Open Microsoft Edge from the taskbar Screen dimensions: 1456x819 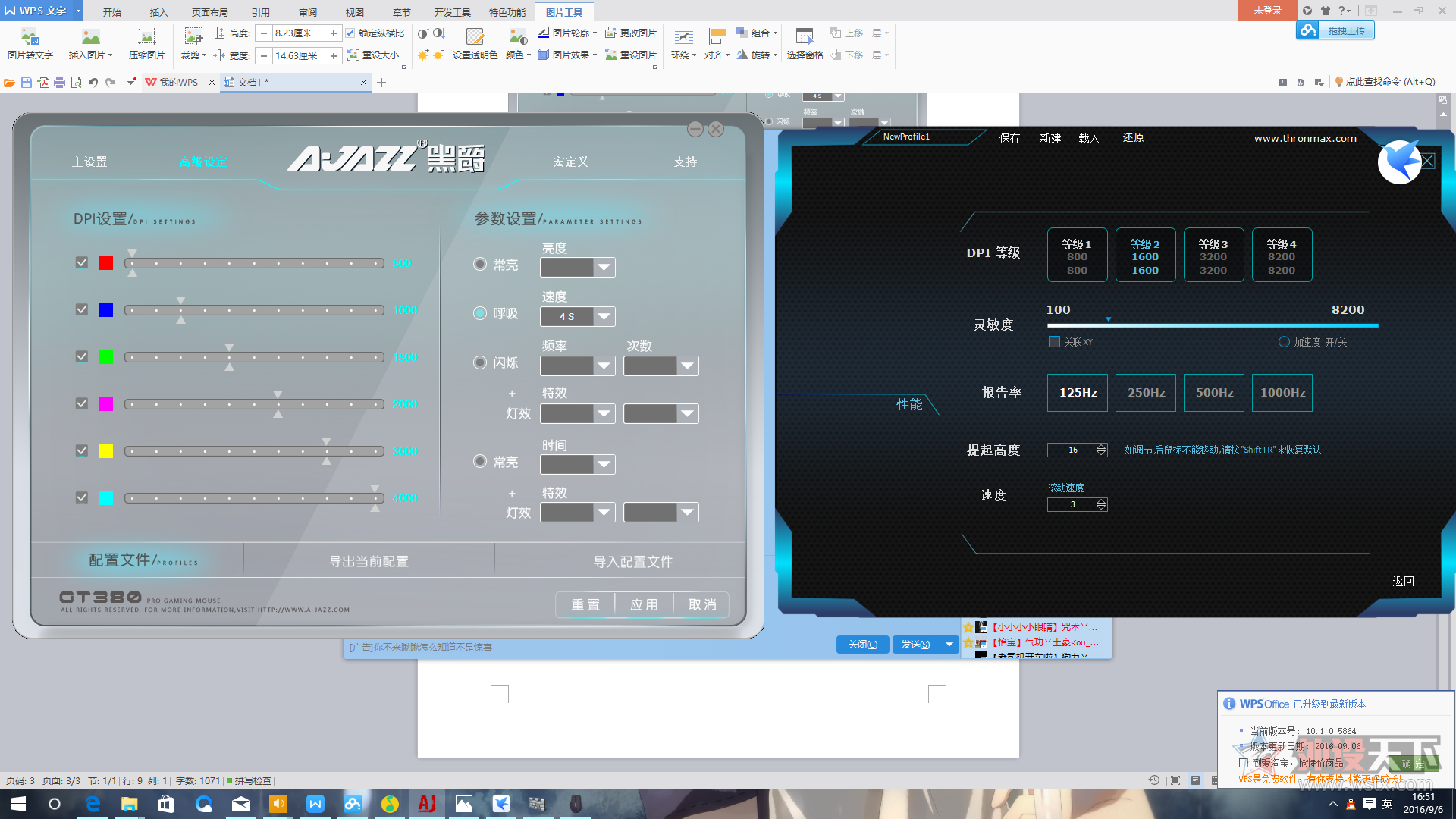coord(93,804)
